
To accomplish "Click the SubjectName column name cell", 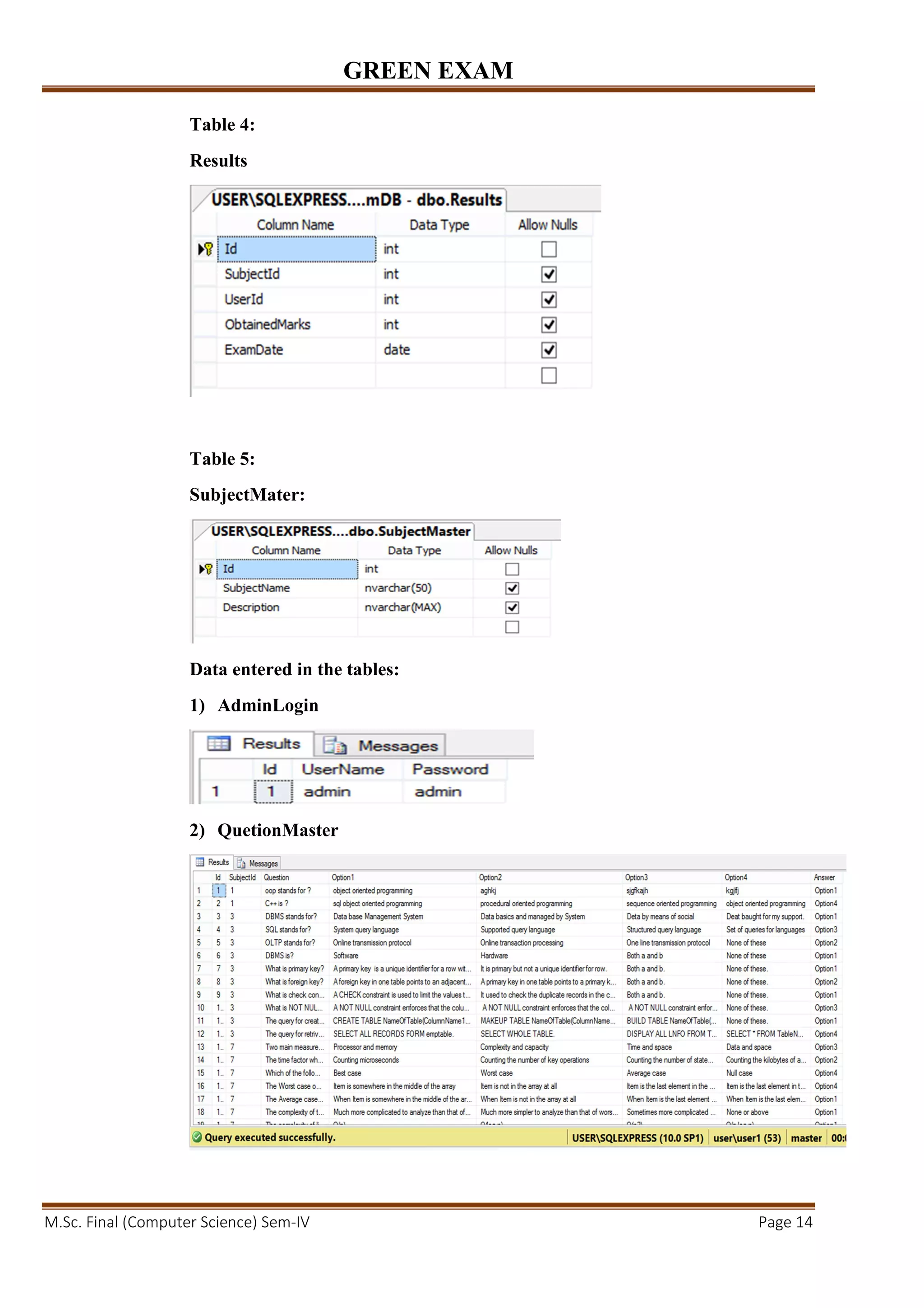I will click(x=287, y=588).
